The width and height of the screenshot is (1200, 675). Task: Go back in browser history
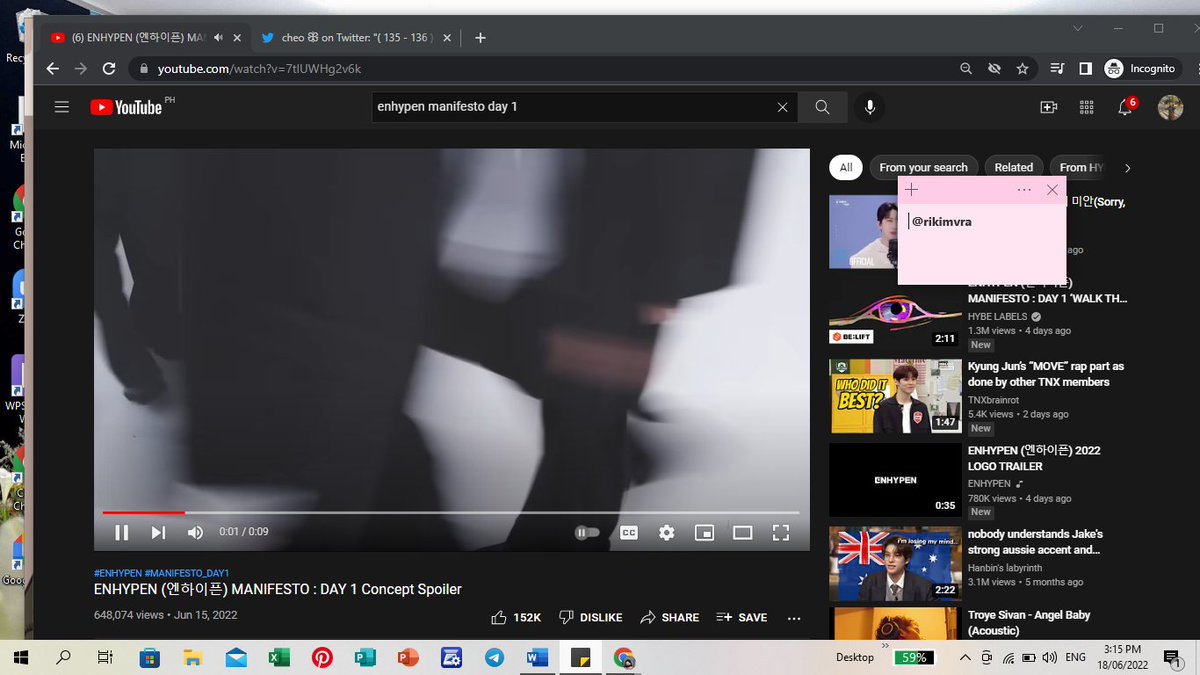tap(53, 69)
